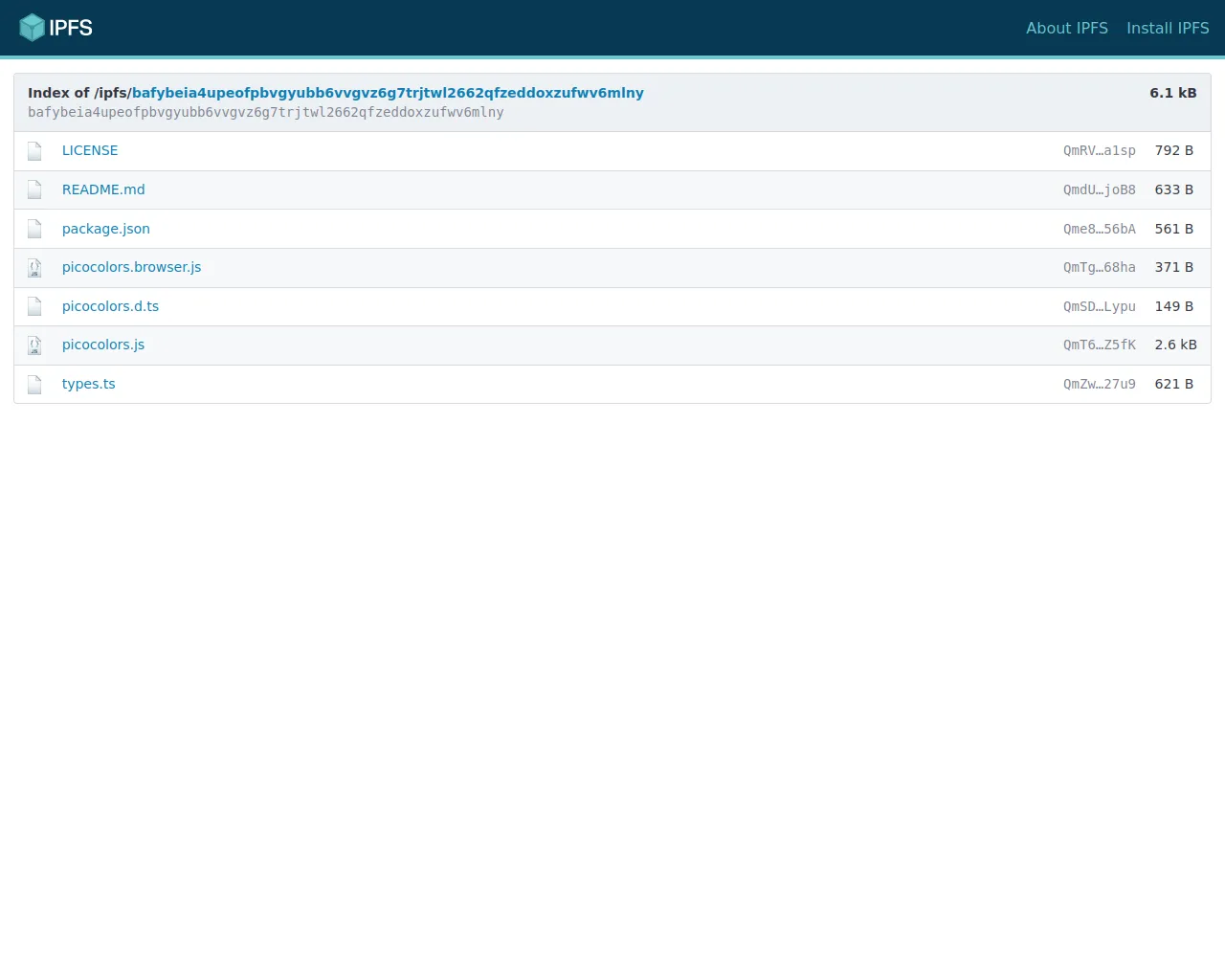Click the file icon beside README.md
1225x980 pixels.
tap(34, 189)
